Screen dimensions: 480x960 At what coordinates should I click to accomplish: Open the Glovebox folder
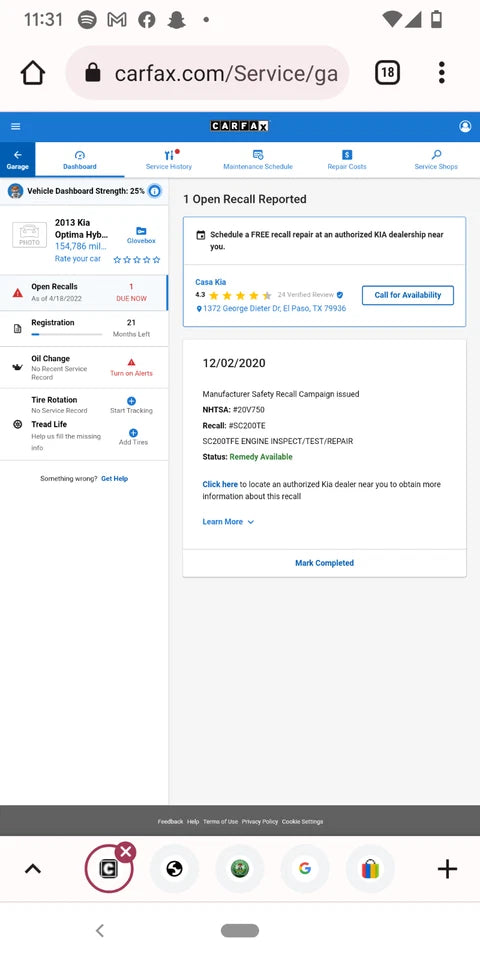click(141, 235)
